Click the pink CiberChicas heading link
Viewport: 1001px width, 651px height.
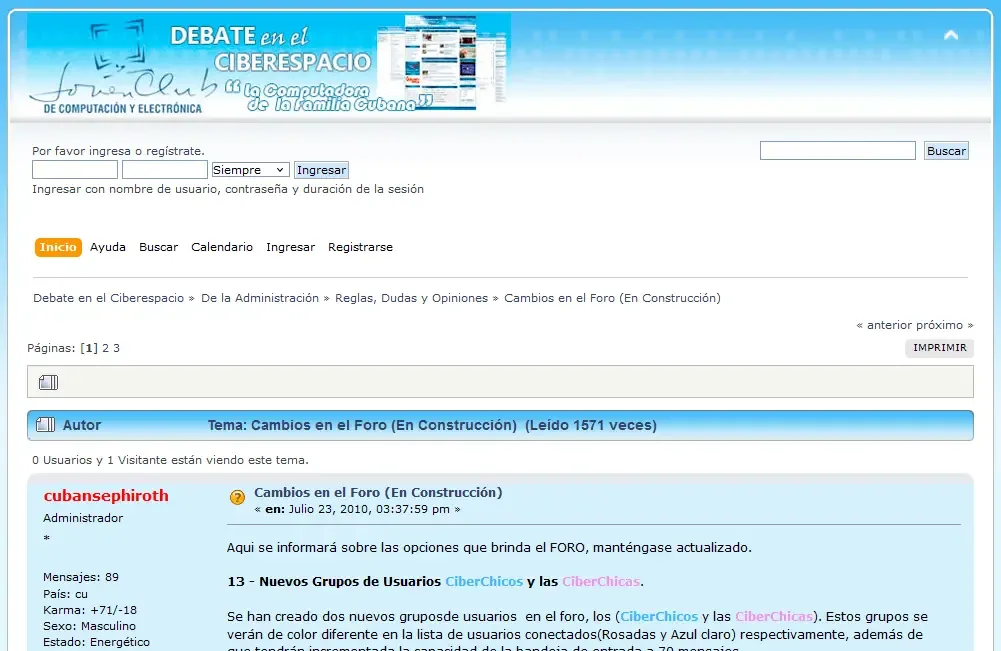click(601, 581)
